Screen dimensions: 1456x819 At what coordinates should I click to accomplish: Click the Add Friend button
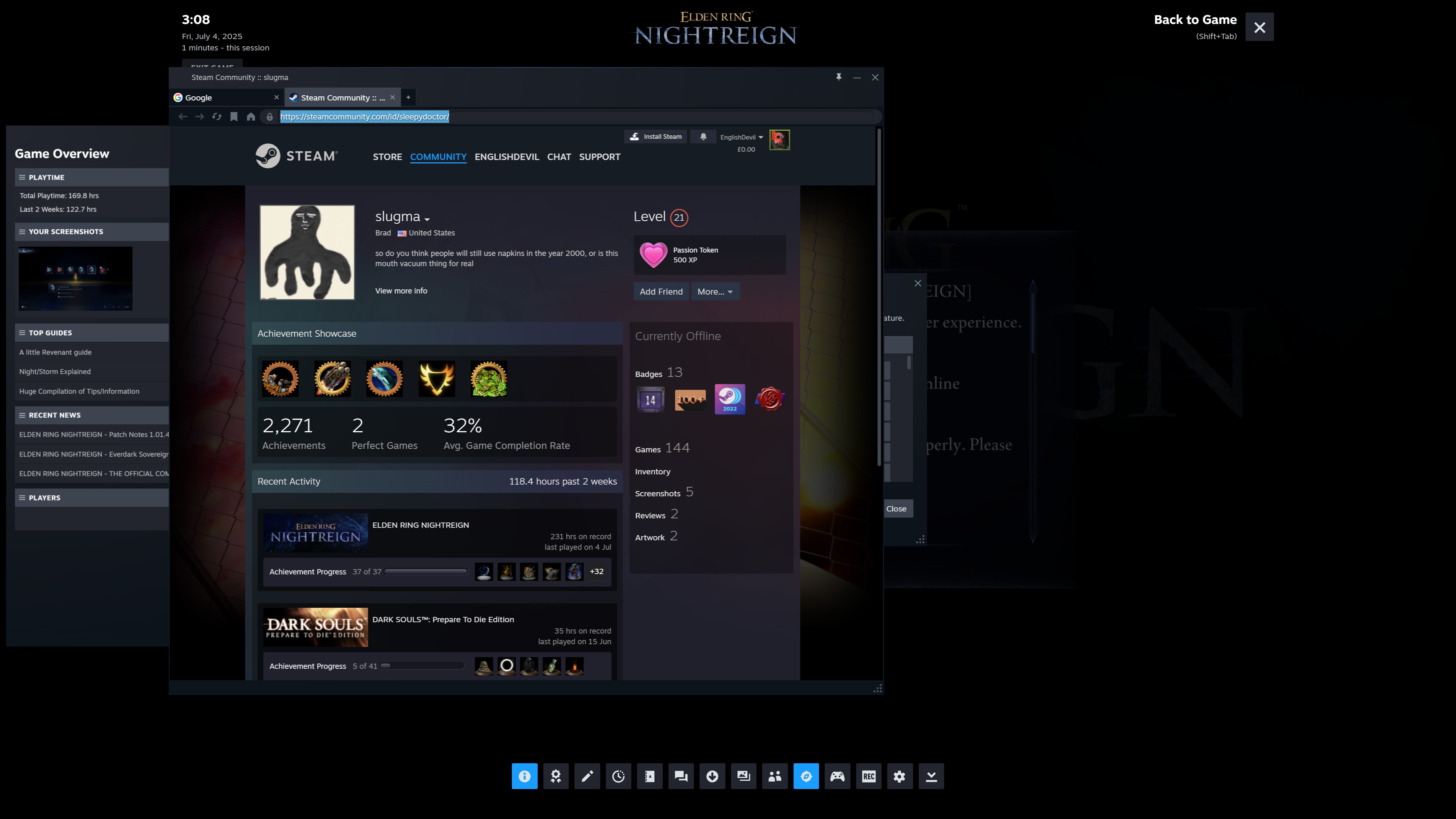point(661,292)
